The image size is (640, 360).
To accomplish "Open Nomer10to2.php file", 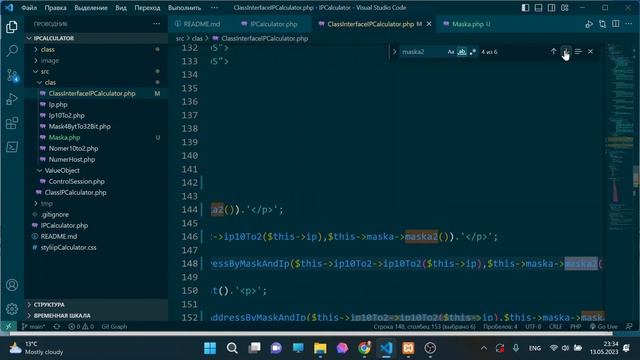I will 96,149.
